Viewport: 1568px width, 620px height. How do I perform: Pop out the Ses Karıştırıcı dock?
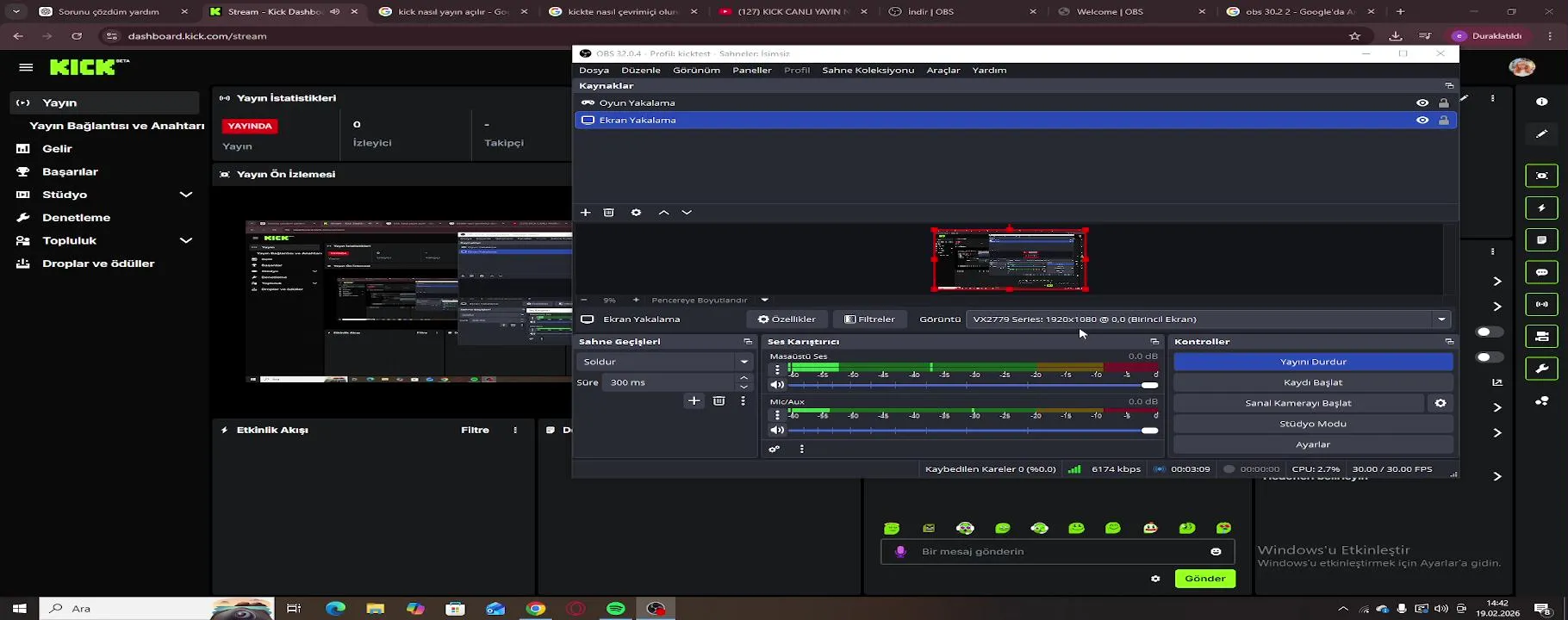click(x=1154, y=342)
